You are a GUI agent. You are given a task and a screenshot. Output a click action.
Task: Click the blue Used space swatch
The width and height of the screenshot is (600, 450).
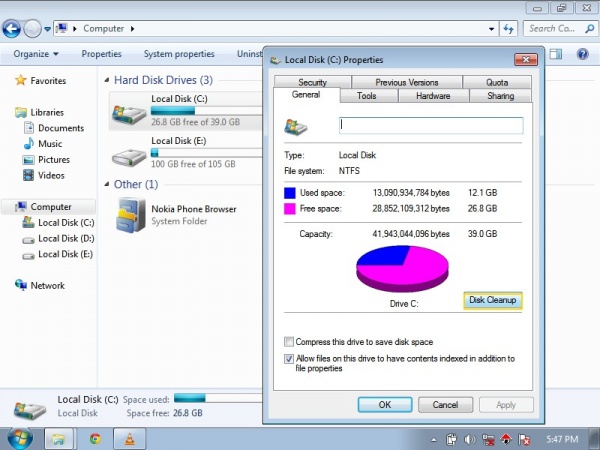[290, 193]
